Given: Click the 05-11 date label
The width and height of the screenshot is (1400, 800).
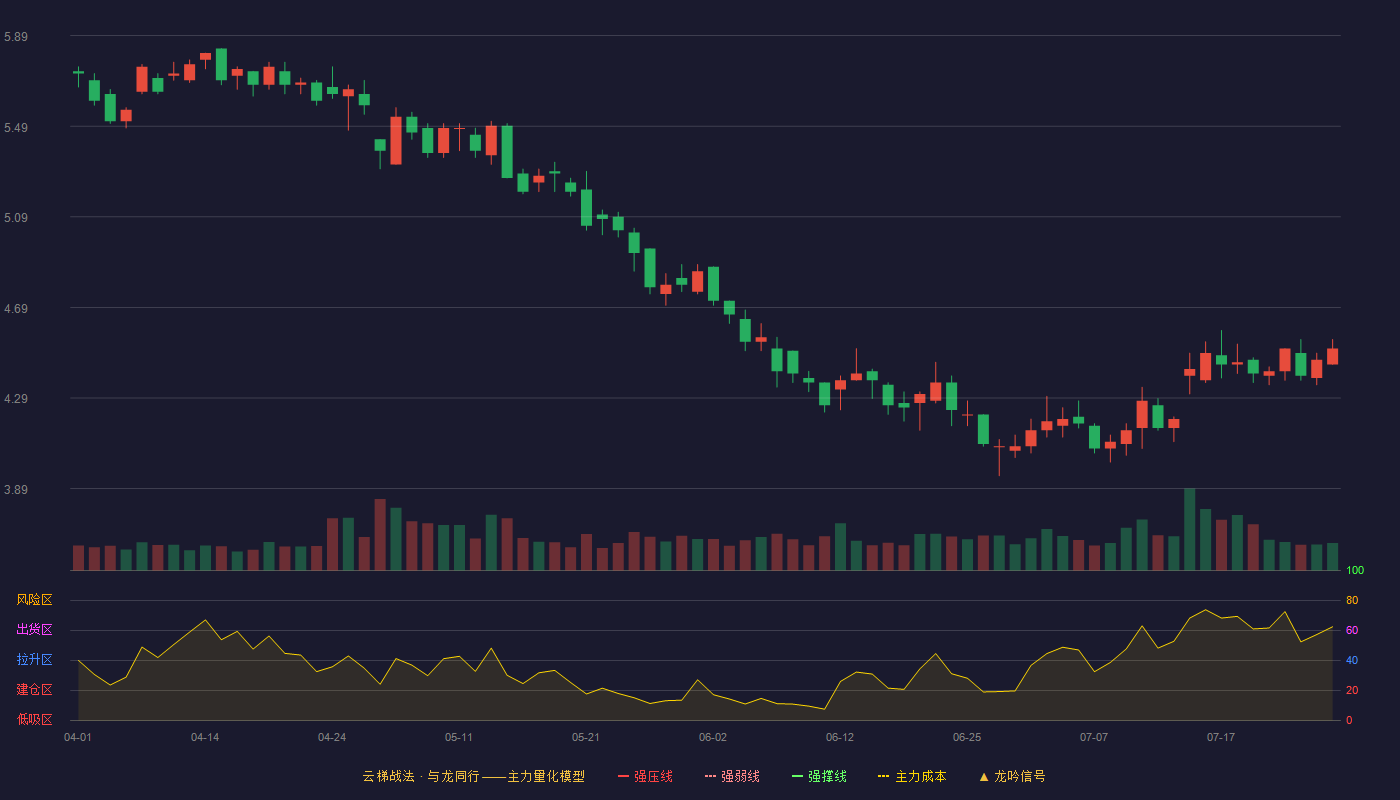Looking at the screenshot, I should coord(459,737).
